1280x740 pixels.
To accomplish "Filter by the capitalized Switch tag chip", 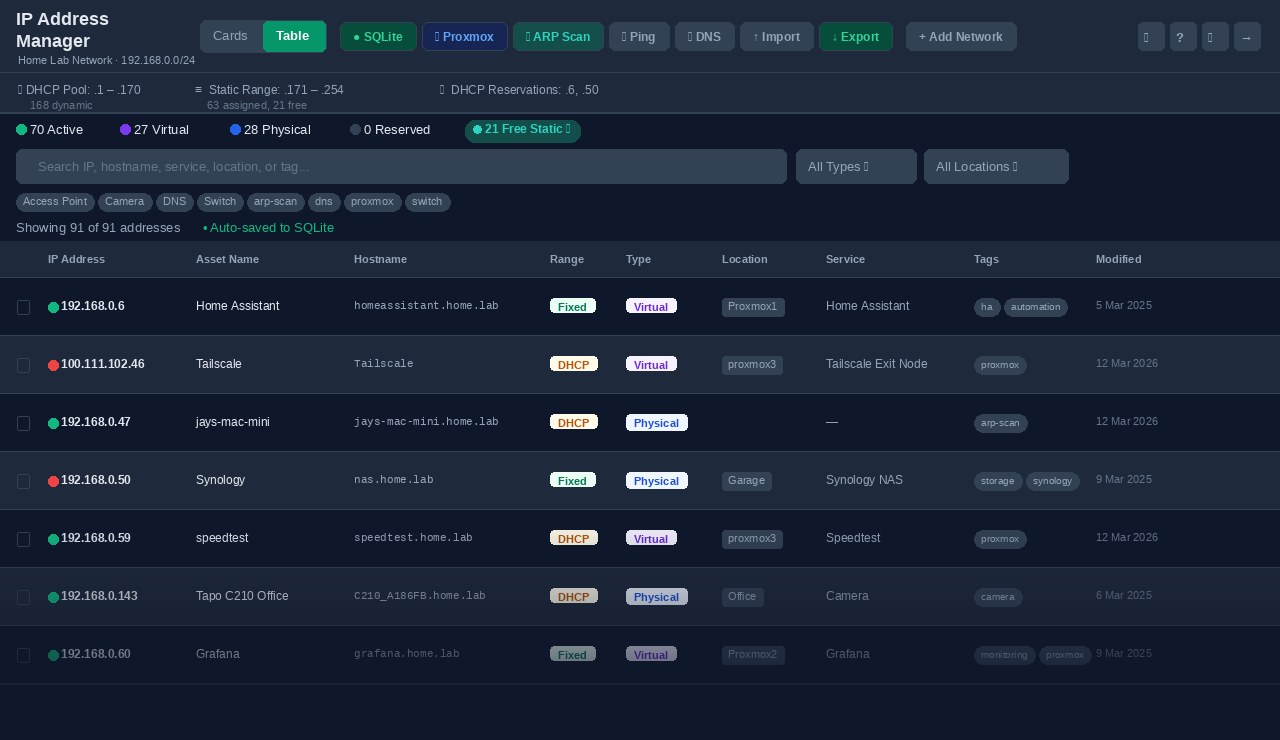I will coord(220,202).
